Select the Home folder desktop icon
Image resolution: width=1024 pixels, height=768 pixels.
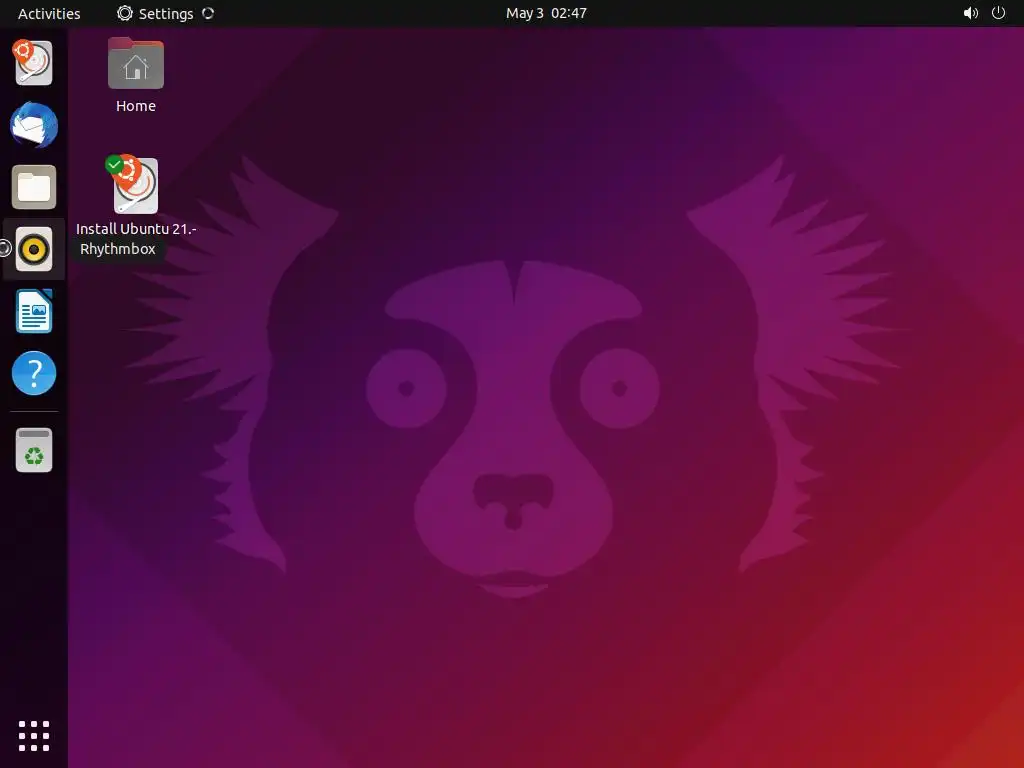click(136, 63)
